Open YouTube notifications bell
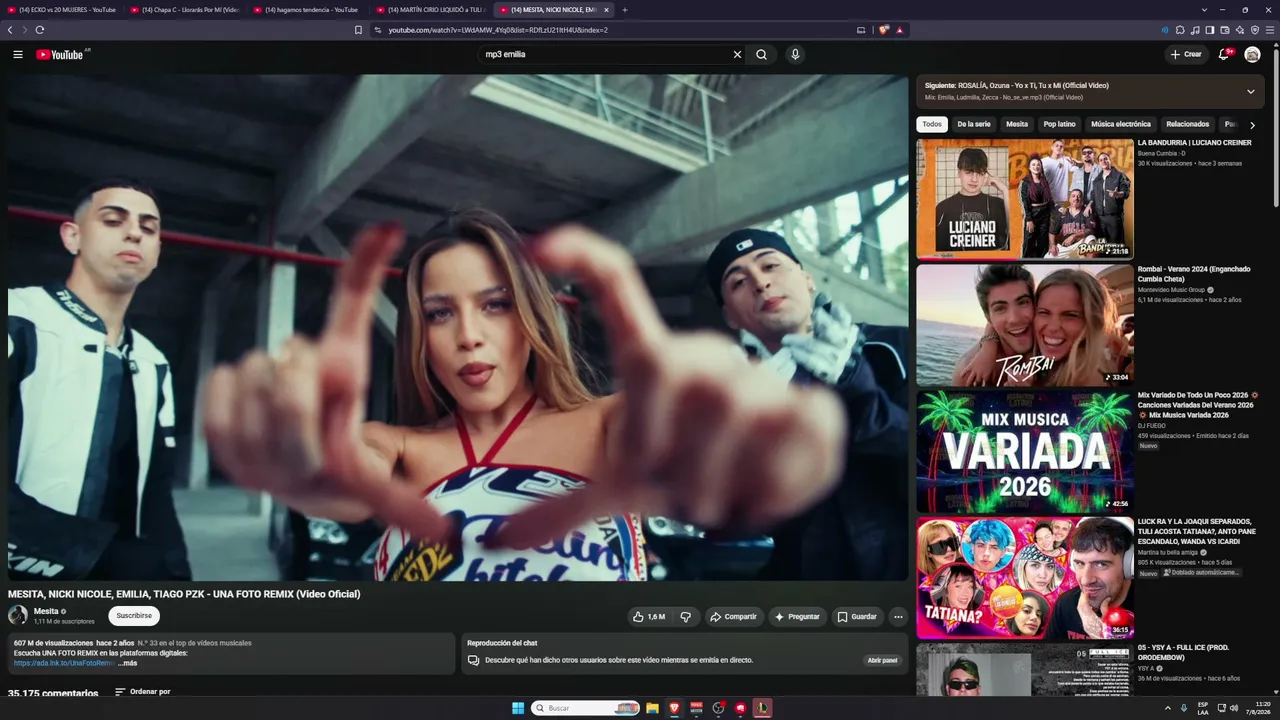This screenshot has width=1280, height=720. 1224,54
